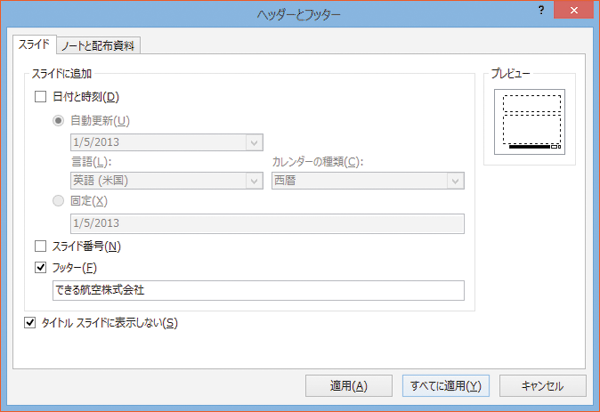Screen dimensions: 600x412
Task: Toggle タイトル スライドに表示しない checkbox
Action: click(x=30, y=323)
